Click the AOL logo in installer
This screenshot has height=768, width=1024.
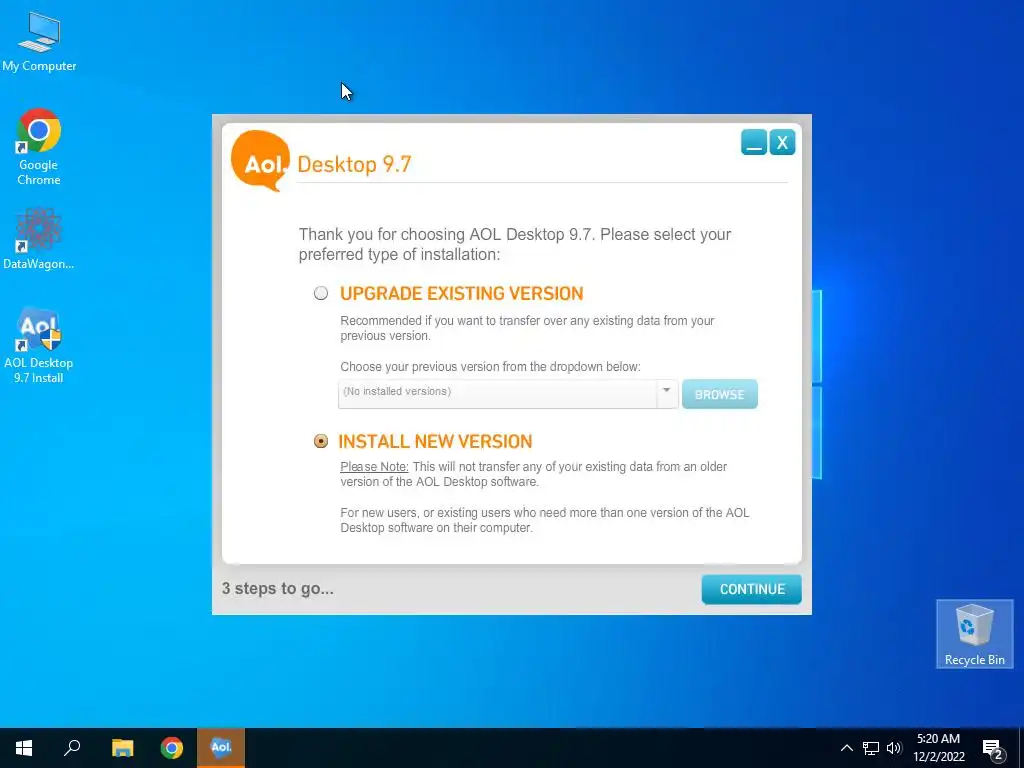[x=261, y=161]
